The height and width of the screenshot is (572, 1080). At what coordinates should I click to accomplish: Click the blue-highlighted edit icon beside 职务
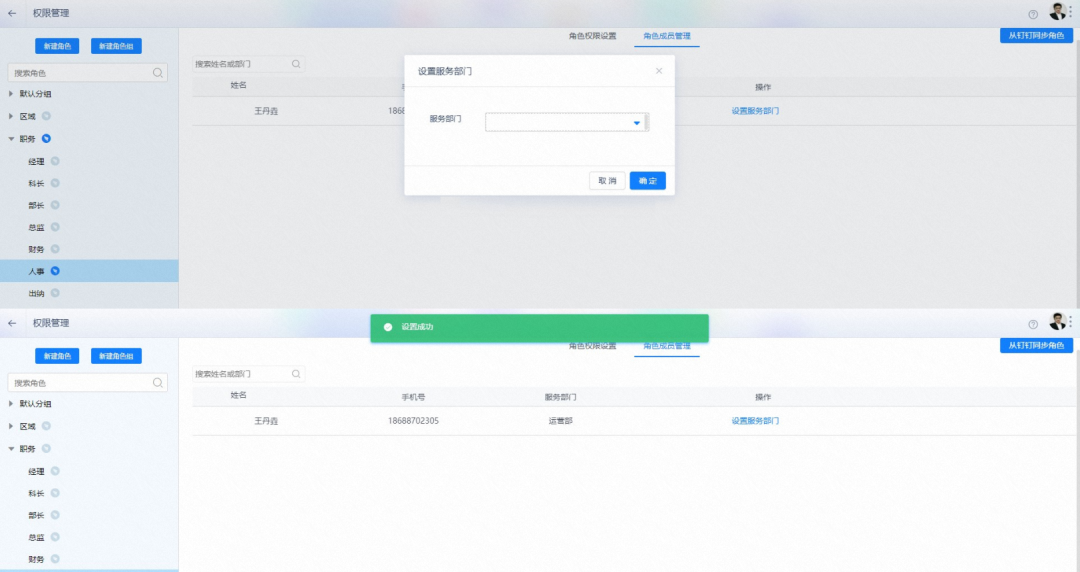point(46,138)
